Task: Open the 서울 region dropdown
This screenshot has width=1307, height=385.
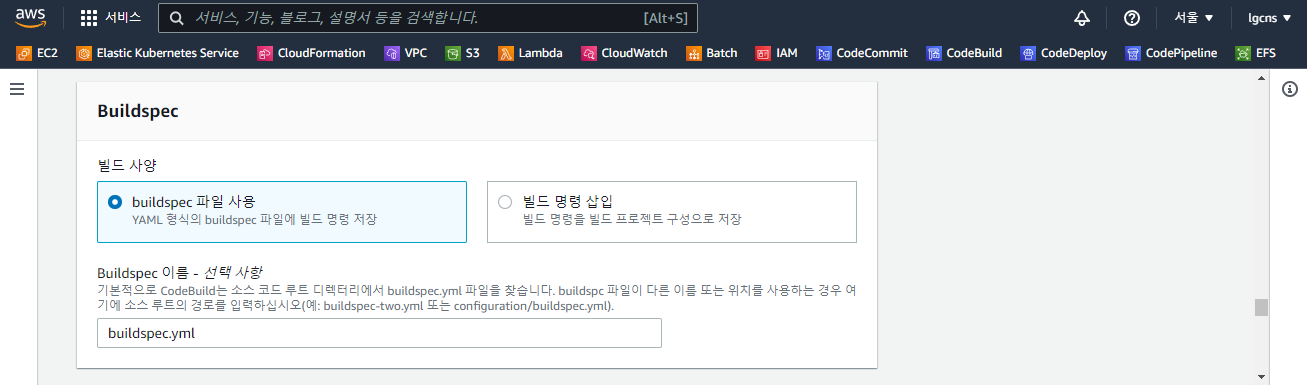Action: [x=1193, y=18]
